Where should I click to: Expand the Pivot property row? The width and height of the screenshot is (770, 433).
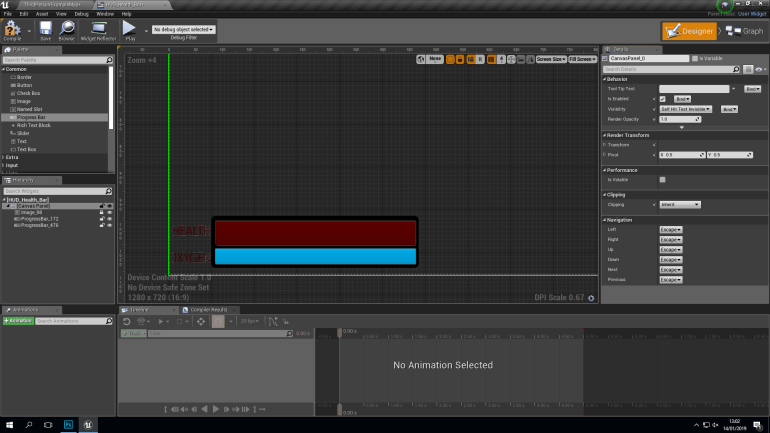tap(605, 155)
